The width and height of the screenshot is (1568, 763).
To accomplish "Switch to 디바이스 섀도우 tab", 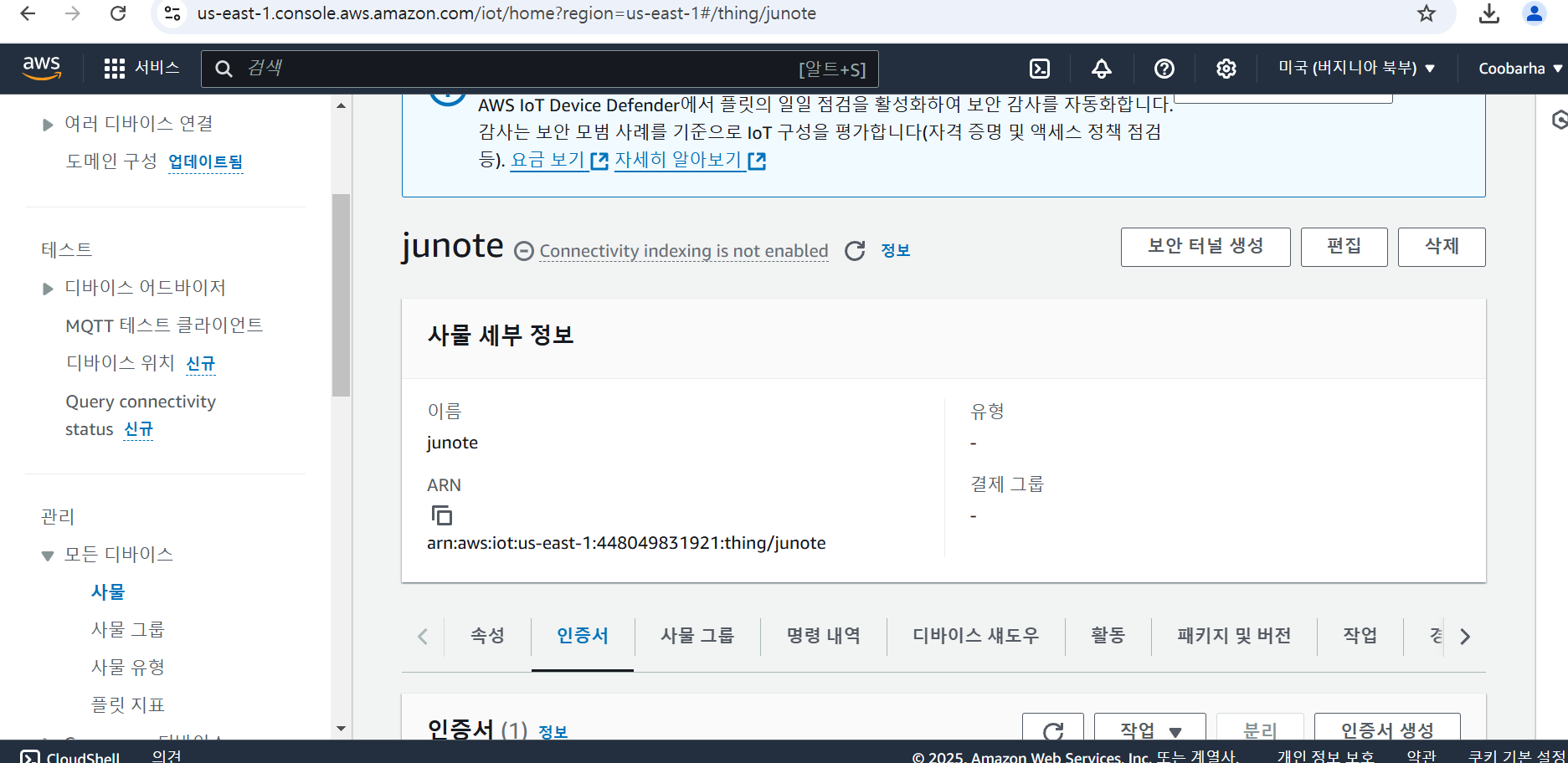I will (x=976, y=636).
